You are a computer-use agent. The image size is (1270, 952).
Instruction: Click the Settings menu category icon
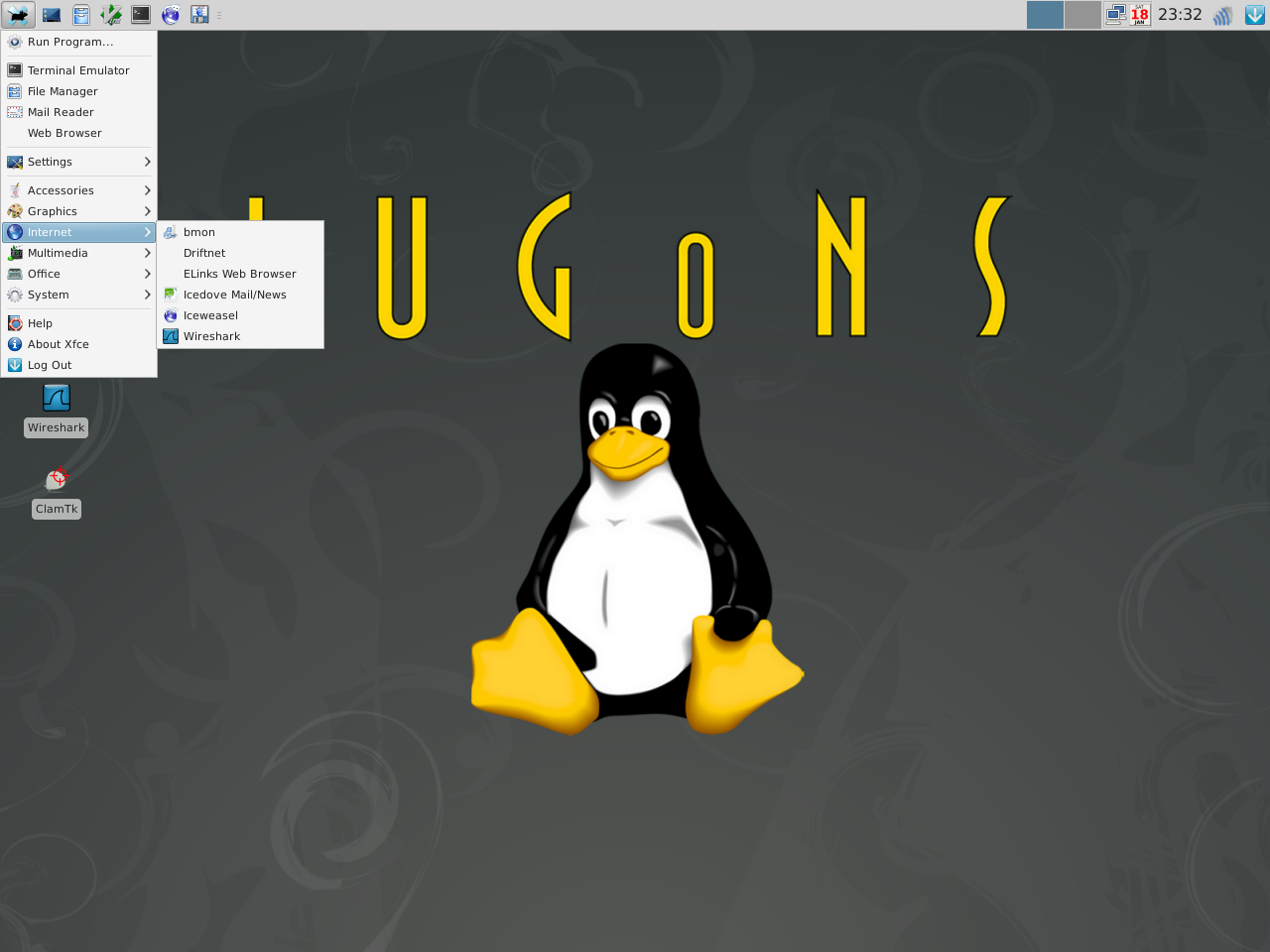15,162
